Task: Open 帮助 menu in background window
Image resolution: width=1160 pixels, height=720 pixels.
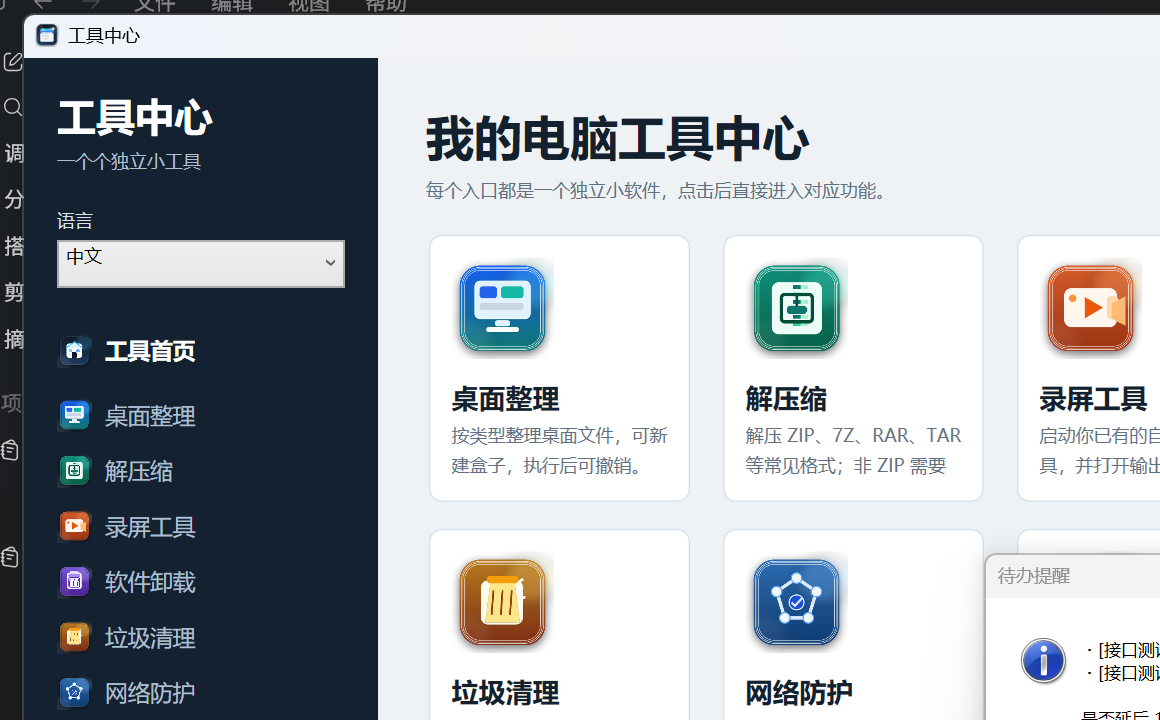Action: point(385,6)
